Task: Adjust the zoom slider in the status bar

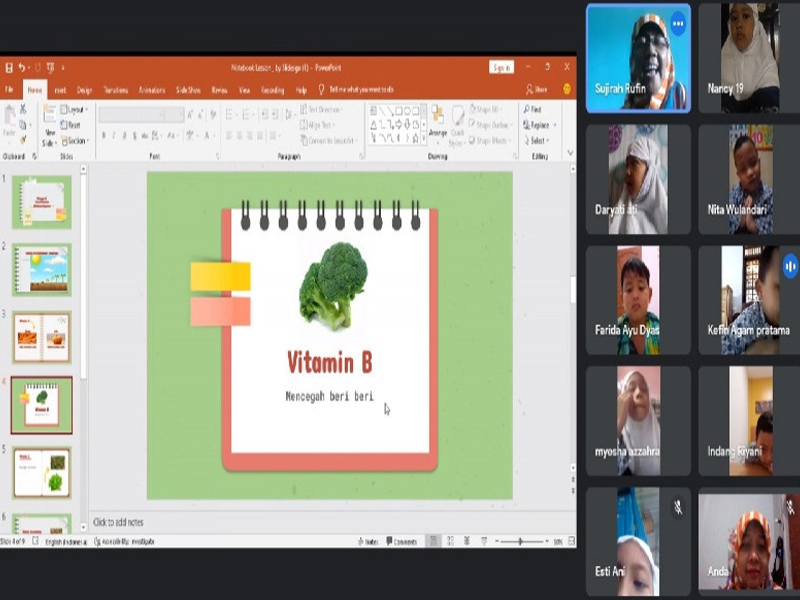Action: pos(520,541)
